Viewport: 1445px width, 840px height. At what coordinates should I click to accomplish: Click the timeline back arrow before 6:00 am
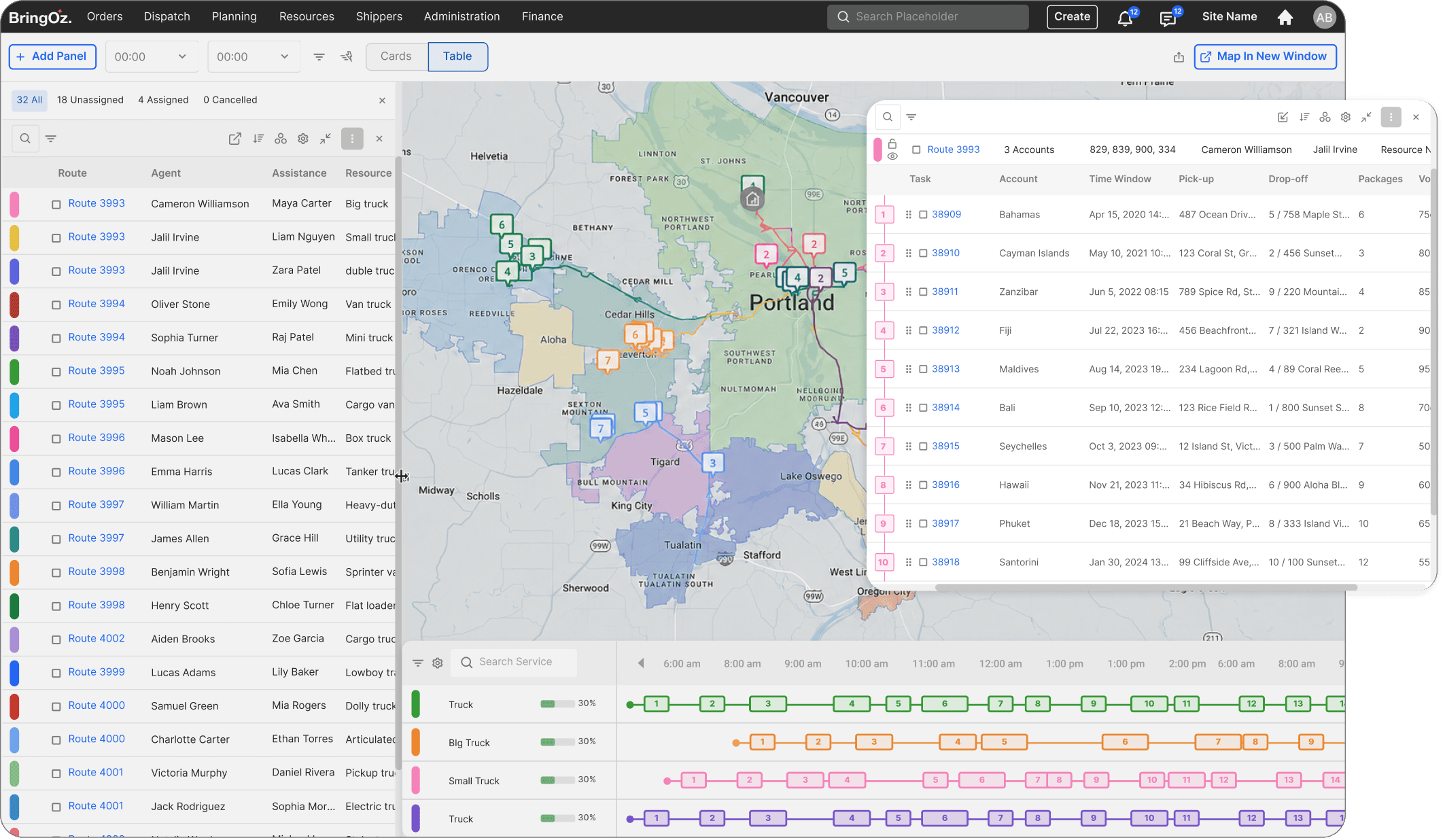tap(640, 663)
